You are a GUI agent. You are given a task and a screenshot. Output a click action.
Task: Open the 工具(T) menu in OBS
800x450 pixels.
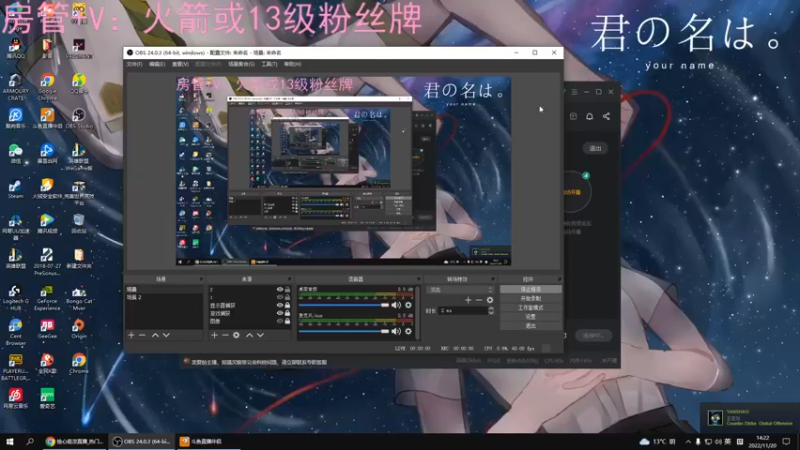pos(269,64)
